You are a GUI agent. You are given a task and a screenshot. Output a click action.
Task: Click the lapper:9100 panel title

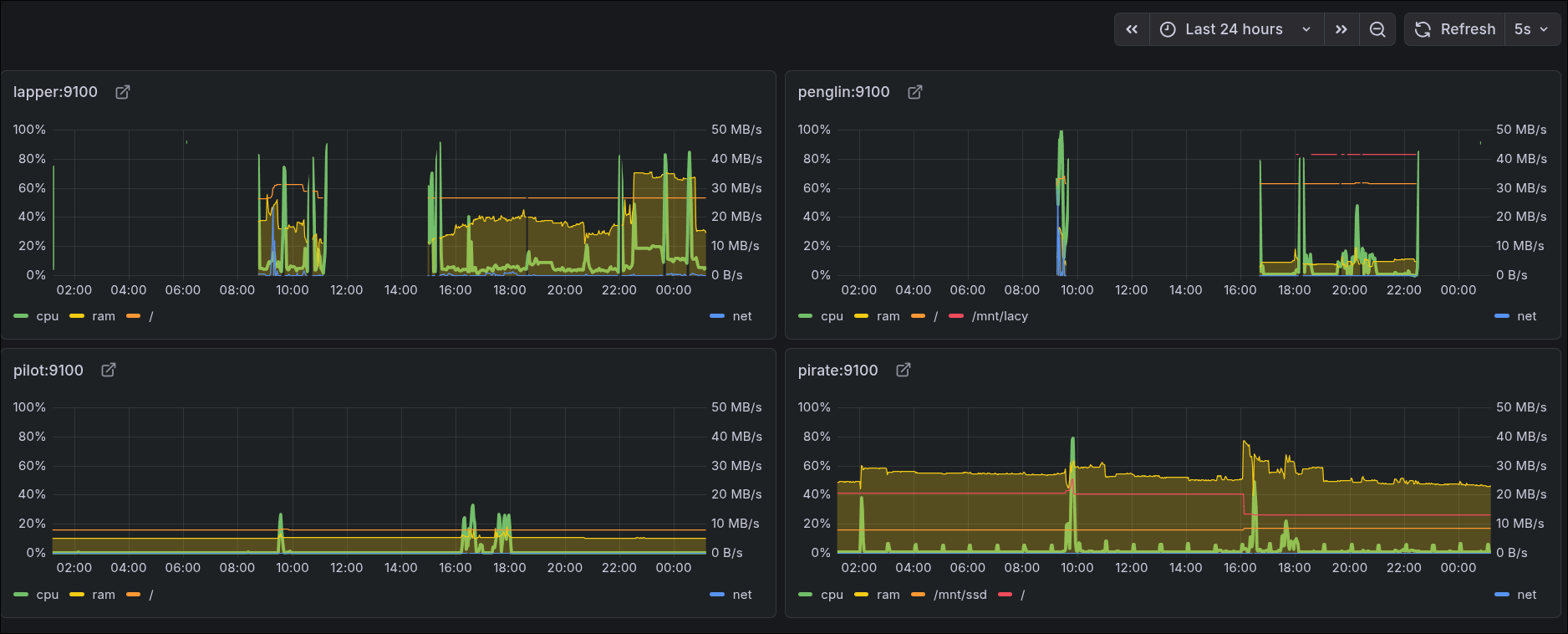[55, 92]
